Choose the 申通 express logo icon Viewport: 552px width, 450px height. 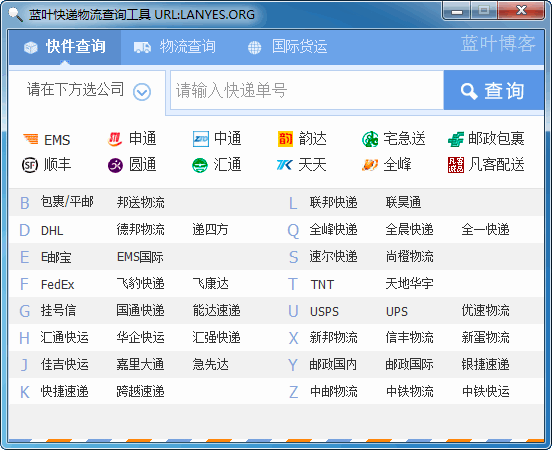point(115,139)
